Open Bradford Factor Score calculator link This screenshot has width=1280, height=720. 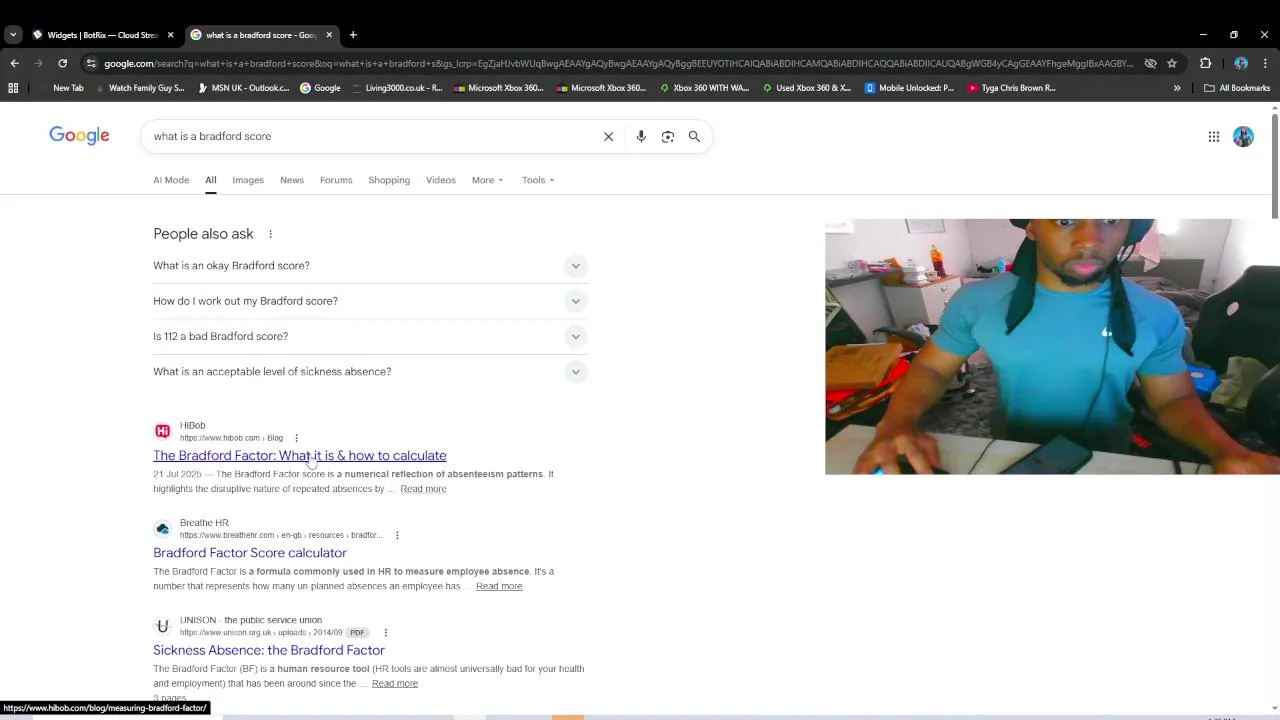(250, 553)
